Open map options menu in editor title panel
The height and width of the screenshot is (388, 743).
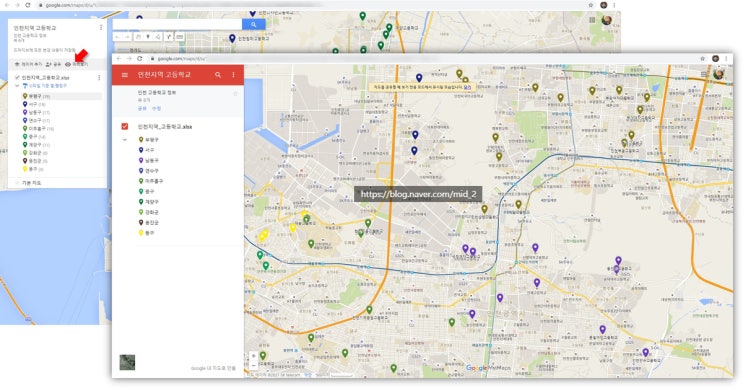coord(101,27)
